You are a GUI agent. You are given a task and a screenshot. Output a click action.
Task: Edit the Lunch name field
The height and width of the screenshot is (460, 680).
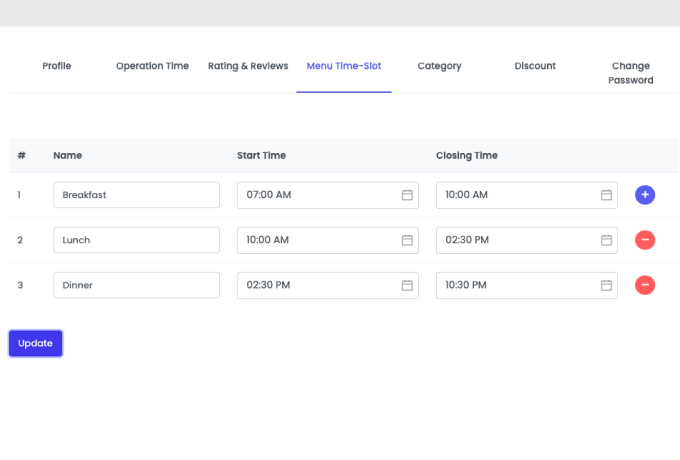(137, 240)
